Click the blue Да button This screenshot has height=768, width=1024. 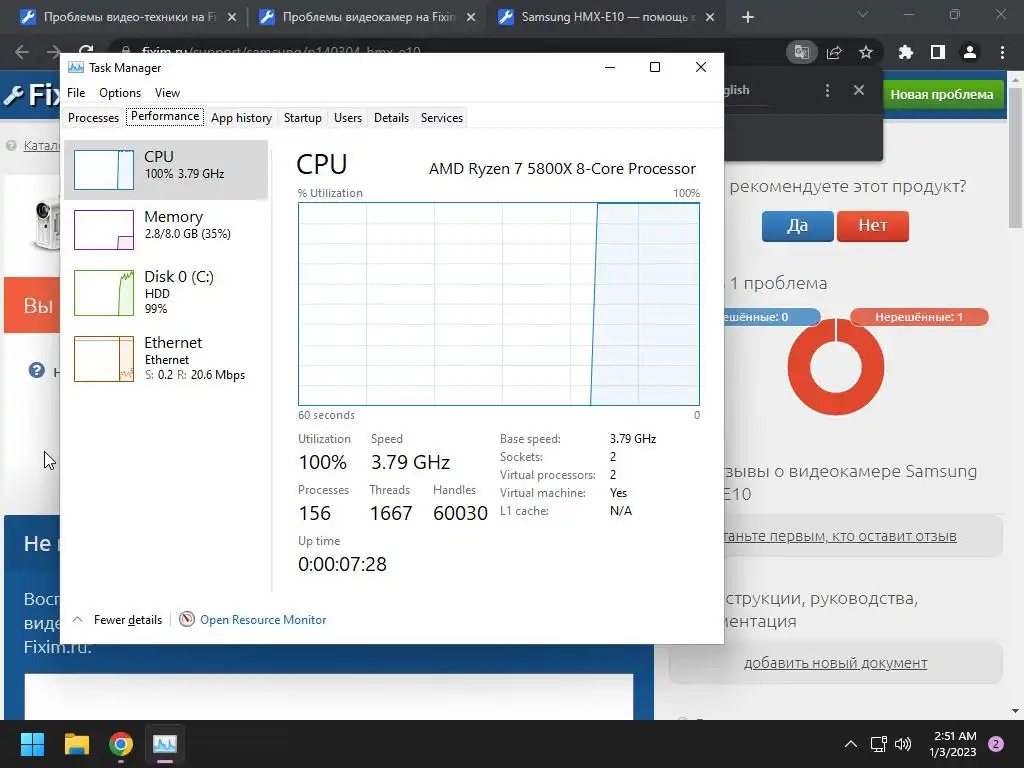[797, 226]
